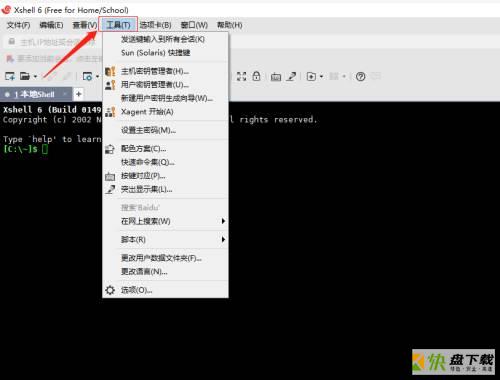
Task: Click the session properties toolbar icon
Action: [87, 76]
